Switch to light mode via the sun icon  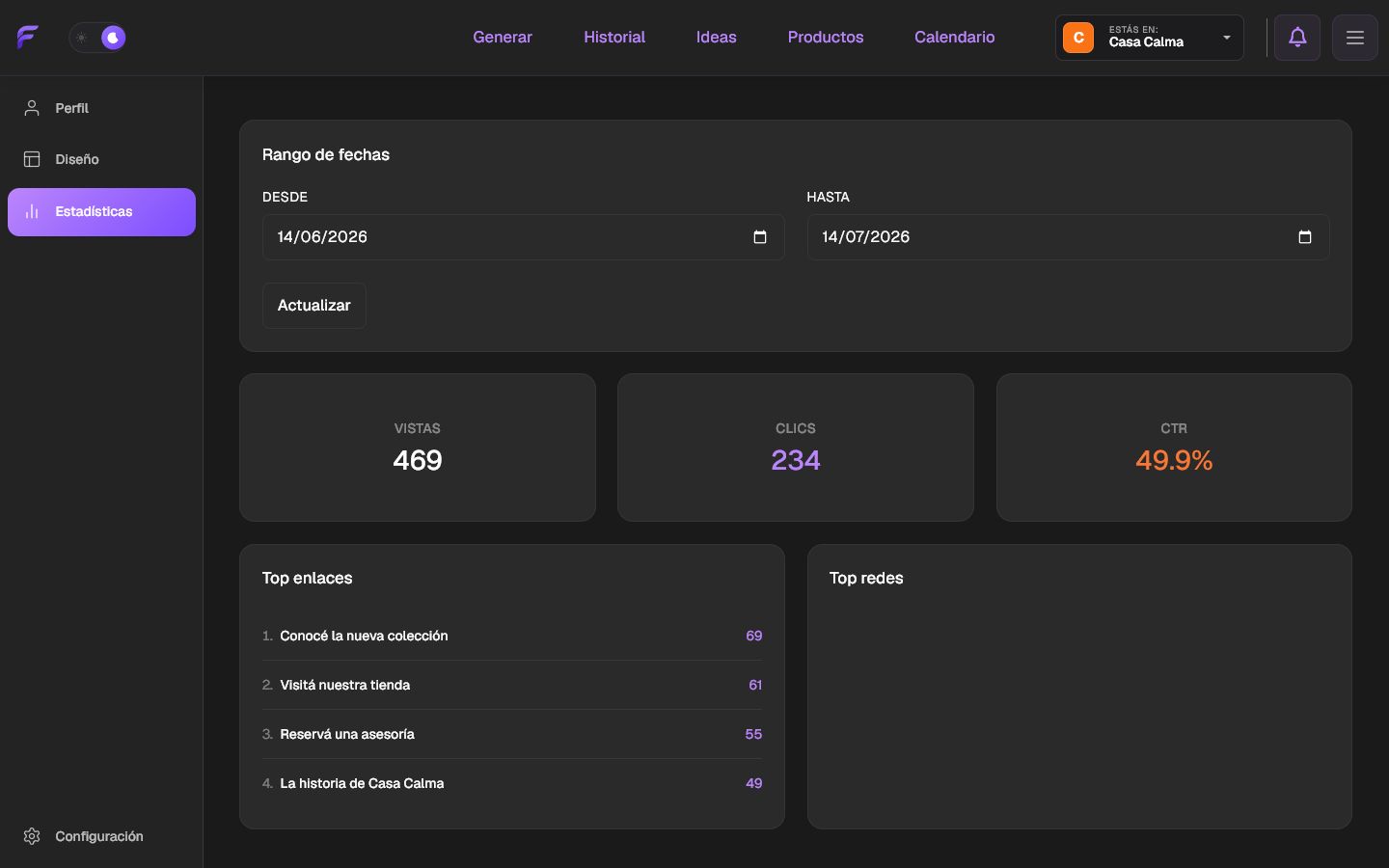(x=82, y=38)
